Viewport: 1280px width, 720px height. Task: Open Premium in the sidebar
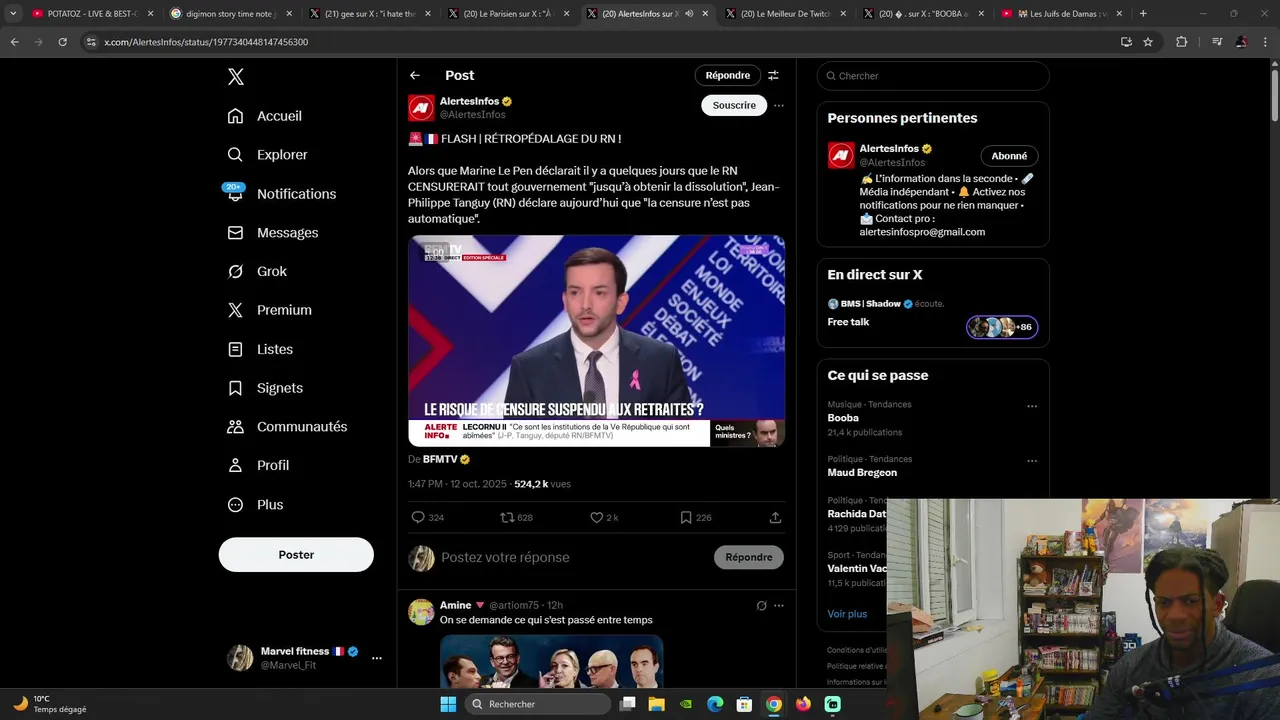click(x=269, y=310)
